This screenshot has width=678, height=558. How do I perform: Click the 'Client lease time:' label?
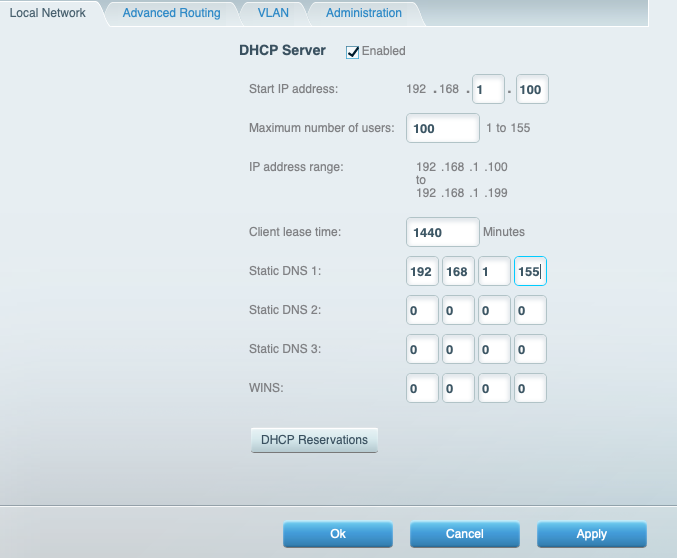tap(295, 232)
